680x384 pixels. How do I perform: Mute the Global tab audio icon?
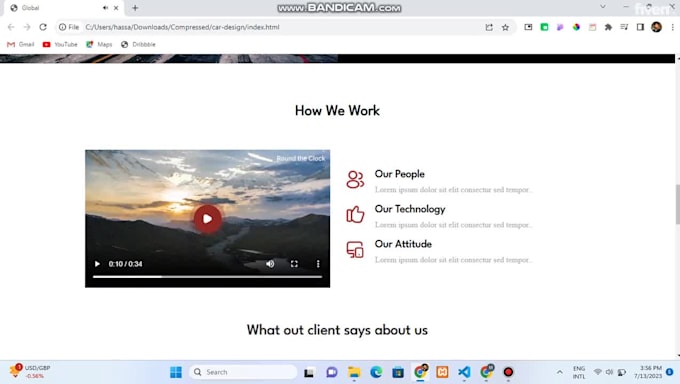click(105, 8)
